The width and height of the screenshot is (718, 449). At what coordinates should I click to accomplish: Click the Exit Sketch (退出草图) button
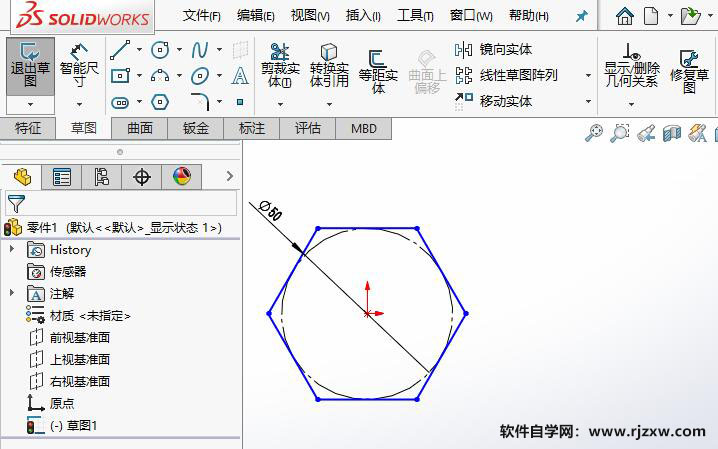coord(30,66)
